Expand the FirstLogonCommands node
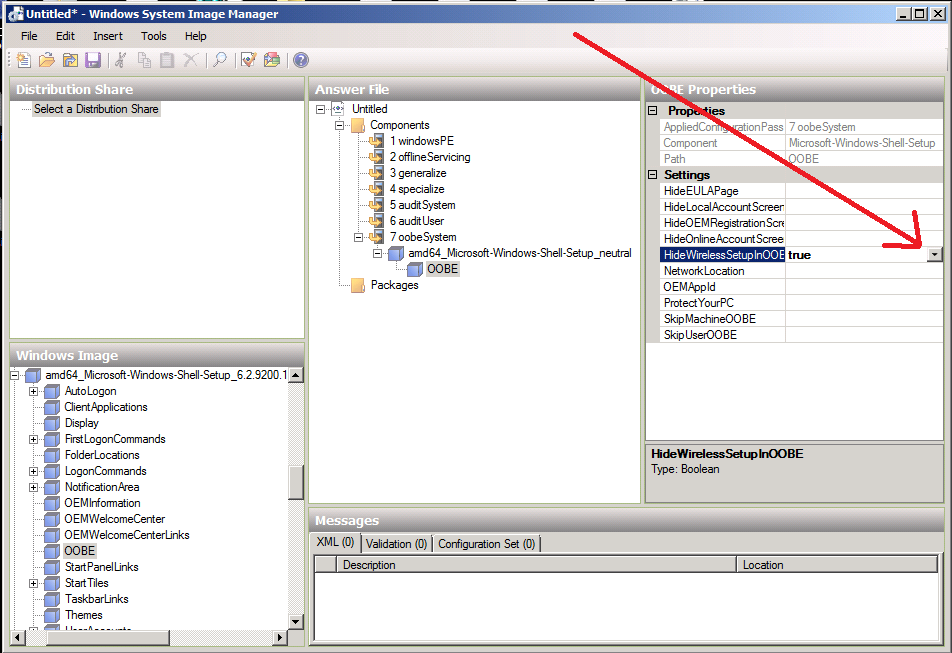This screenshot has width=952, height=653. [x=33, y=439]
